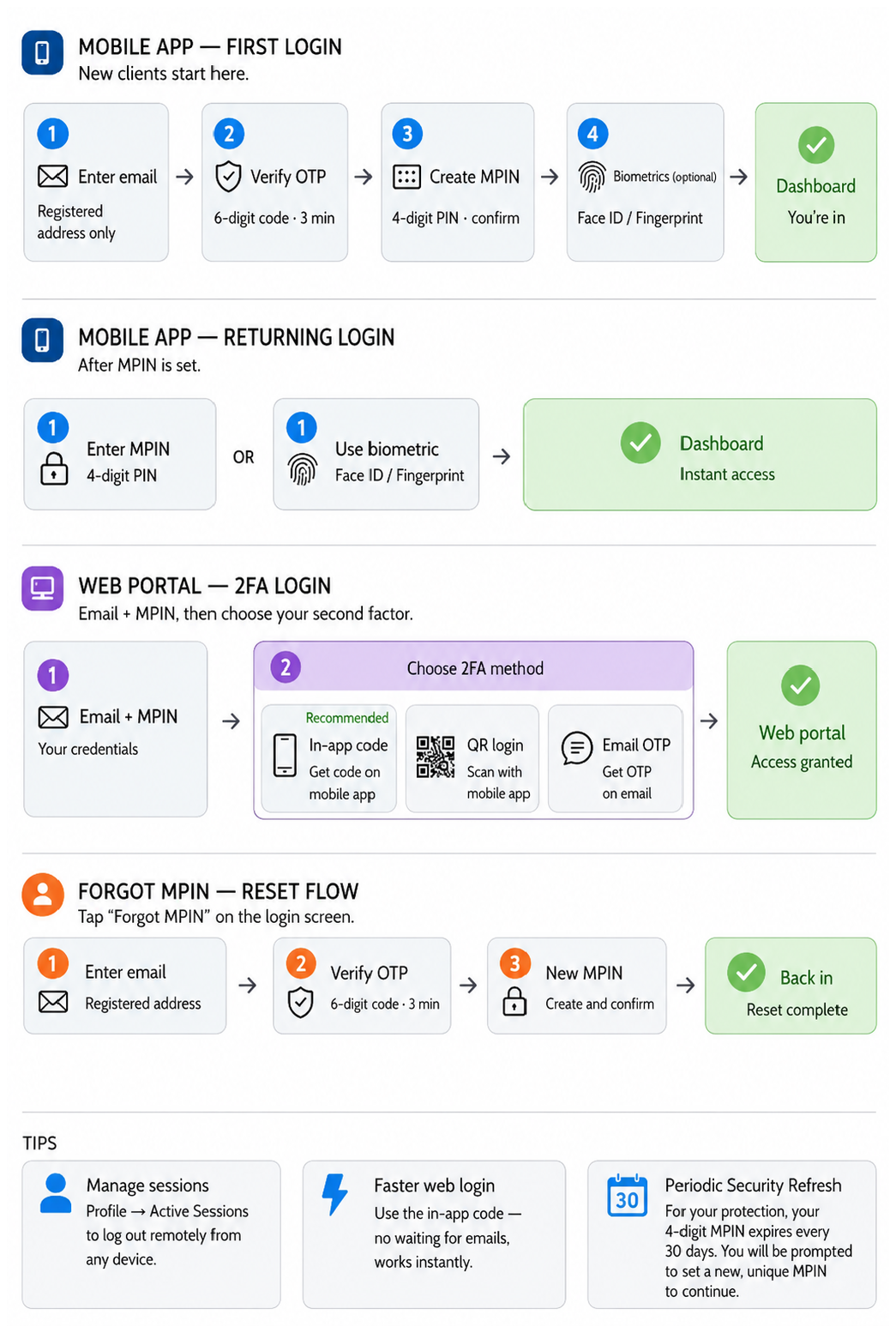The height and width of the screenshot is (1333, 896).
Task: Click the Back in Reset complete card
Action: tap(791, 986)
